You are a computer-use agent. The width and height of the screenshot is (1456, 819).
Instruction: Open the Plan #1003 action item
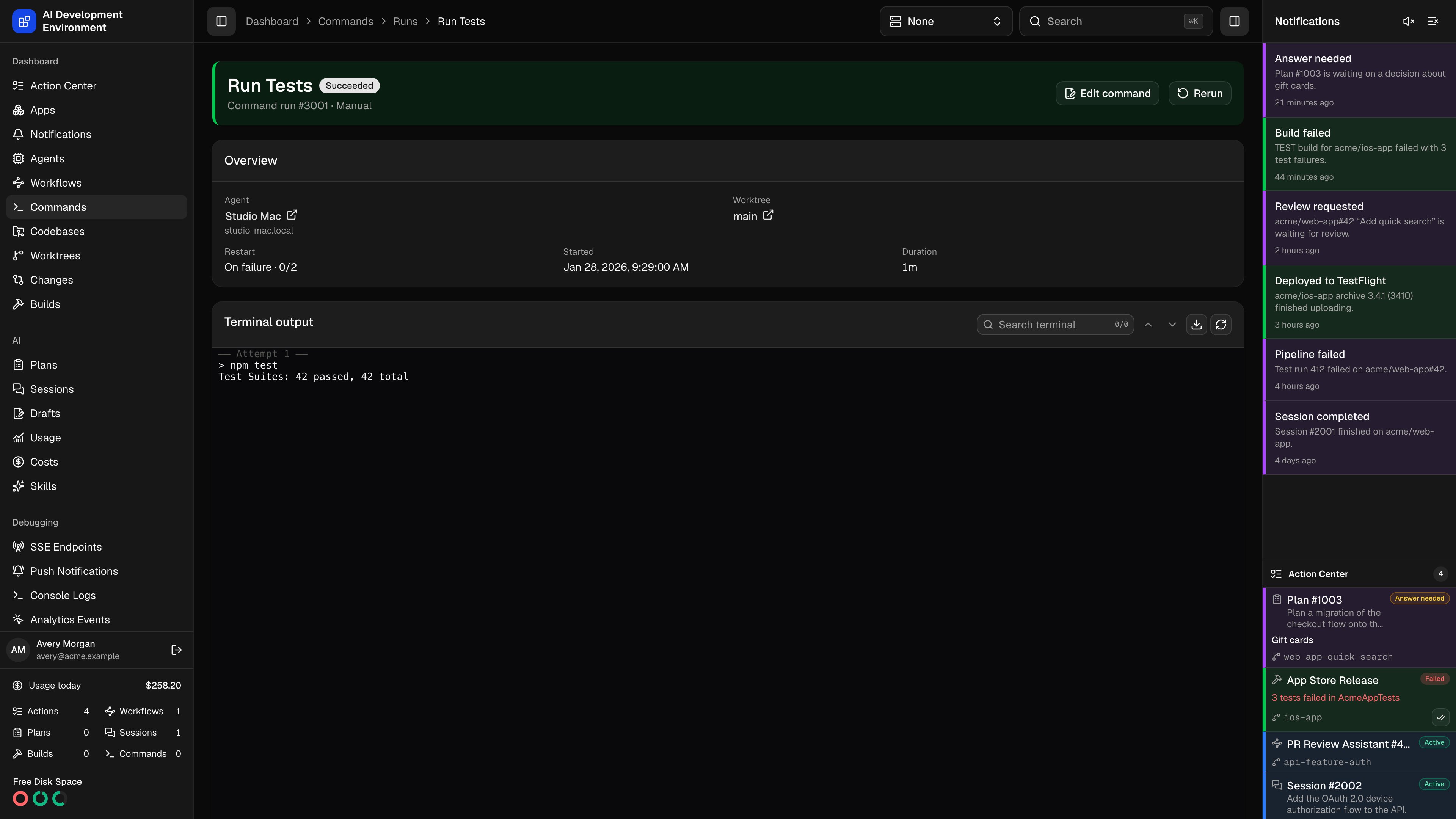pyautogui.click(x=1359, y=628)
